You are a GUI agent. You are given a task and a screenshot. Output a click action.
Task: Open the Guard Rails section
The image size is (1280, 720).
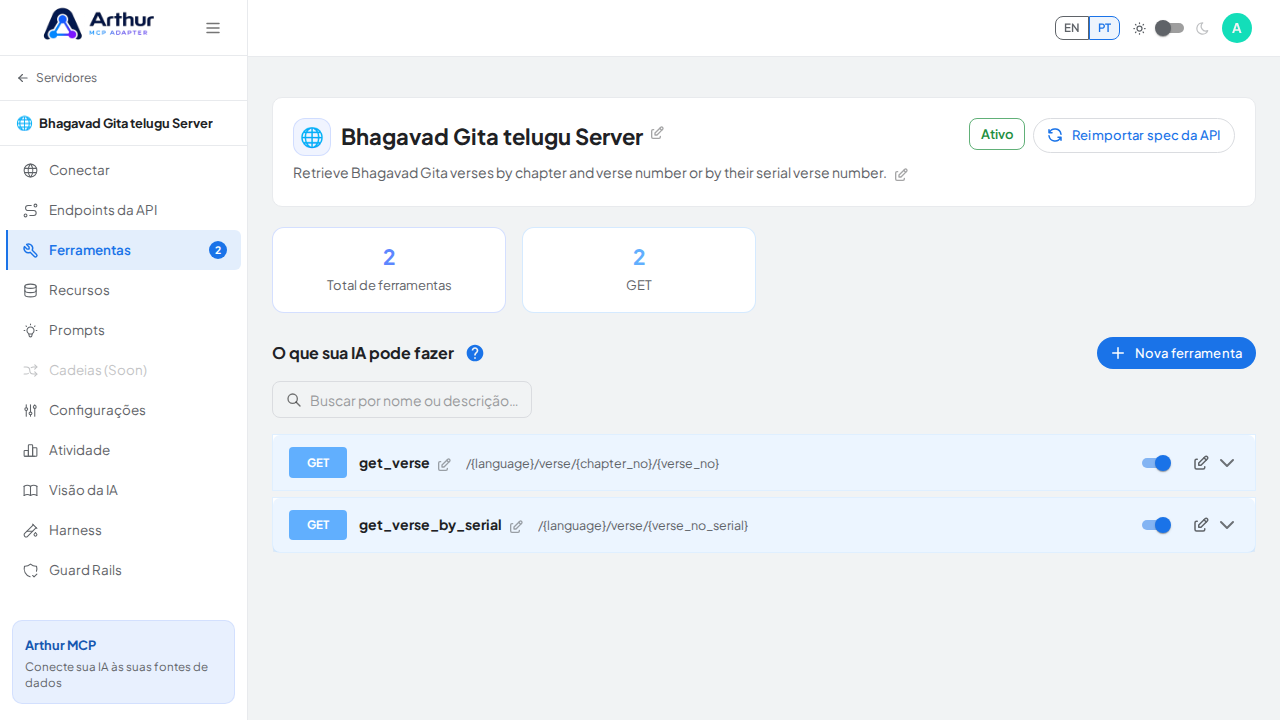coord(123,570)
